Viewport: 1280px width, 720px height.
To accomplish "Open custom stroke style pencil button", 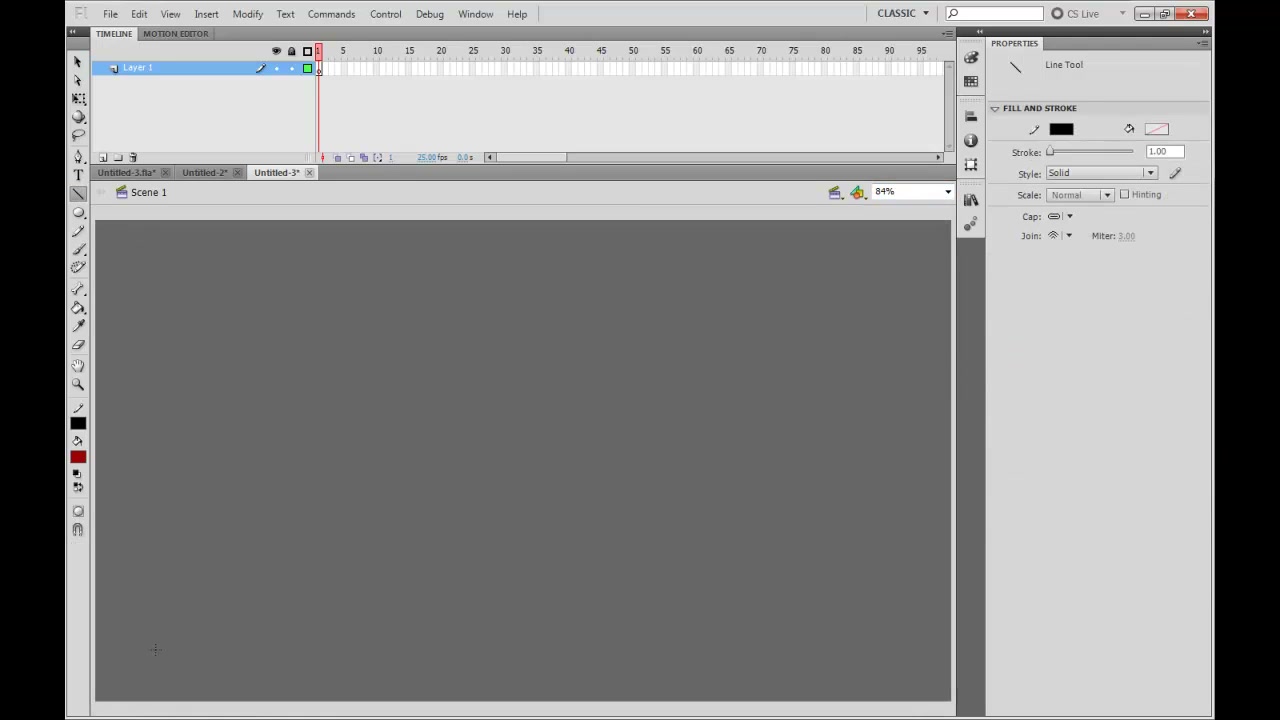I will pos(1175,173).
